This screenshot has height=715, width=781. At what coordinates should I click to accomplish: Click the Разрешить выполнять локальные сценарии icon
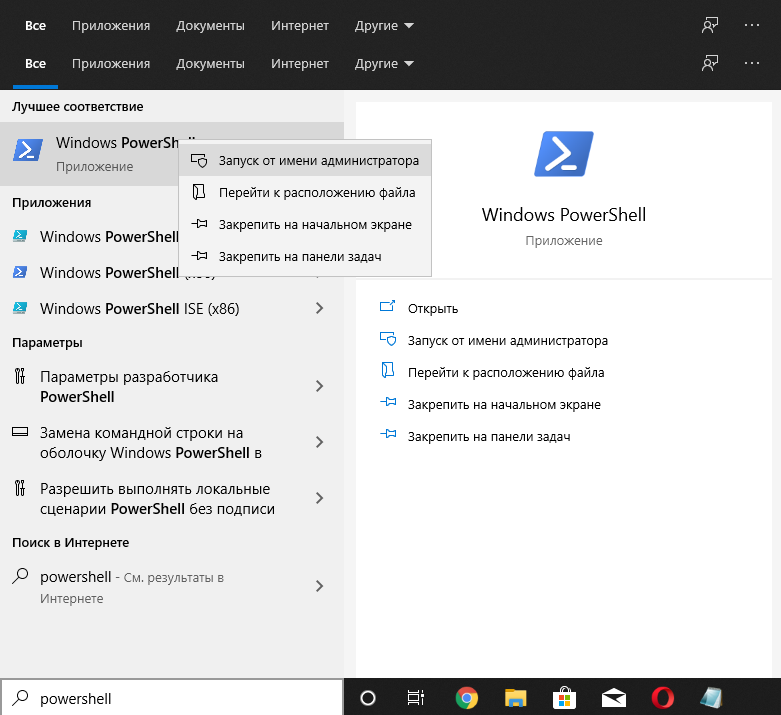coord(20,488)
